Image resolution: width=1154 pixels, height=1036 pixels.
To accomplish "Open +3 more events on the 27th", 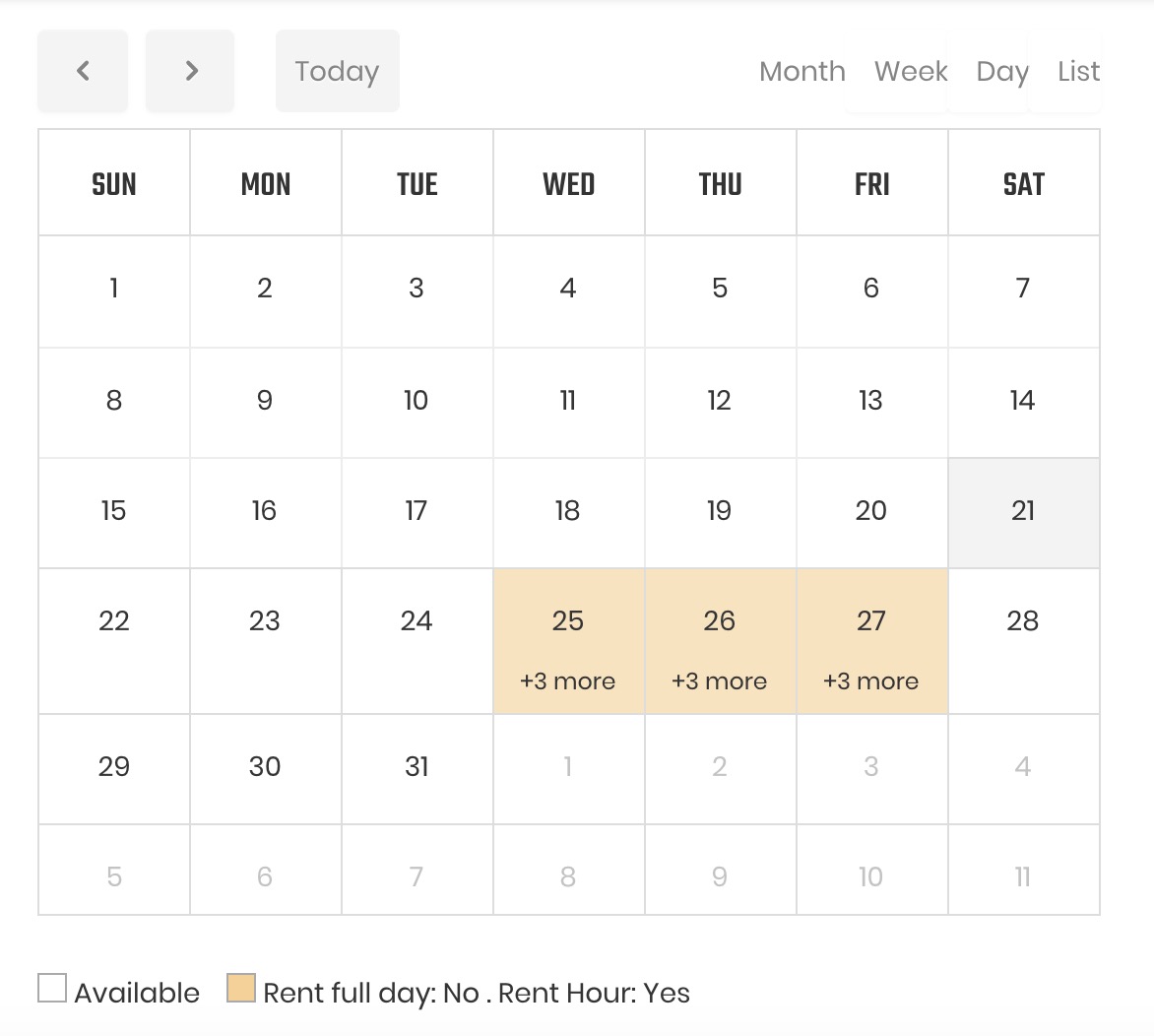I will [871, 680].
